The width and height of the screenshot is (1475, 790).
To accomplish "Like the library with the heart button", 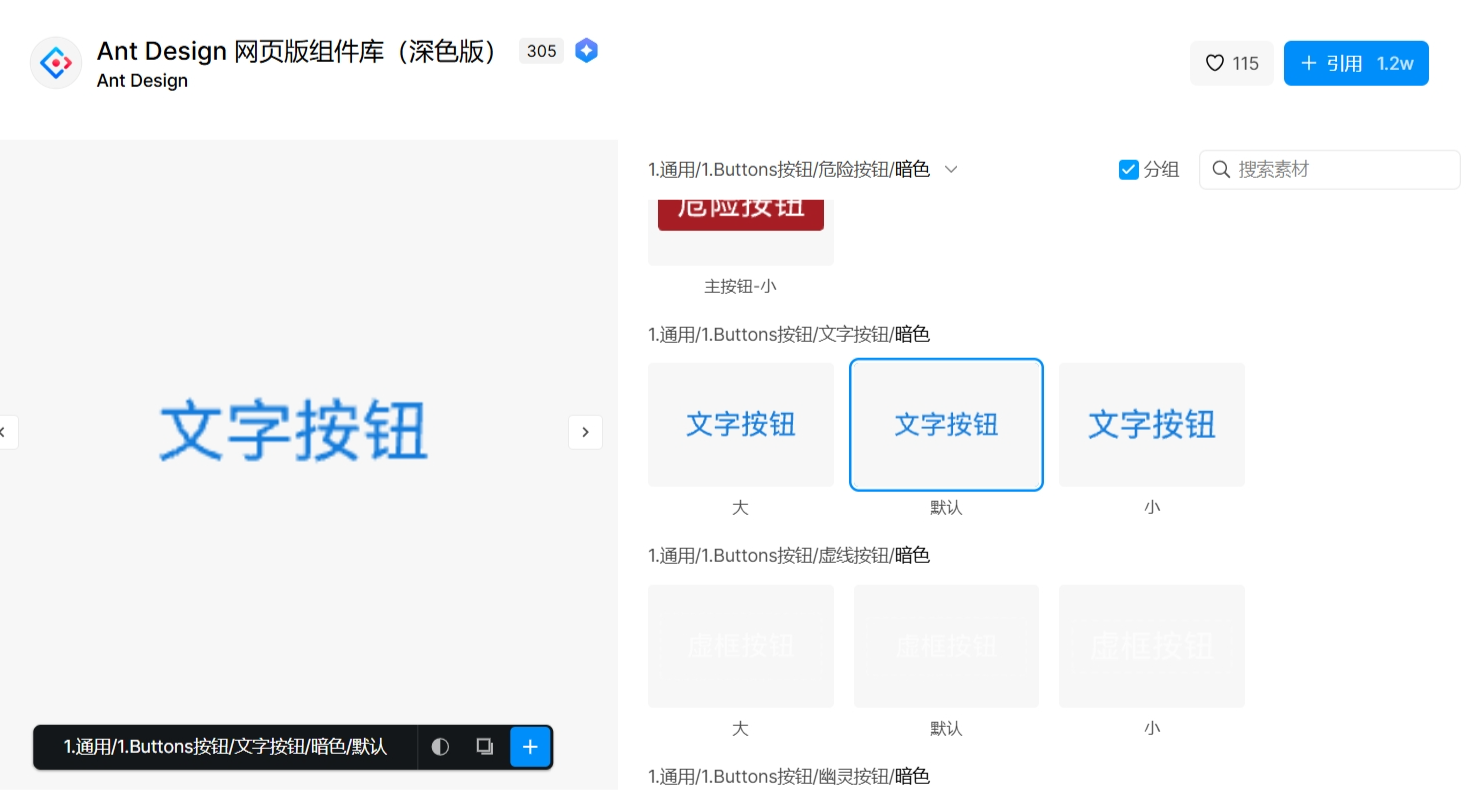I will (1231, 63).
